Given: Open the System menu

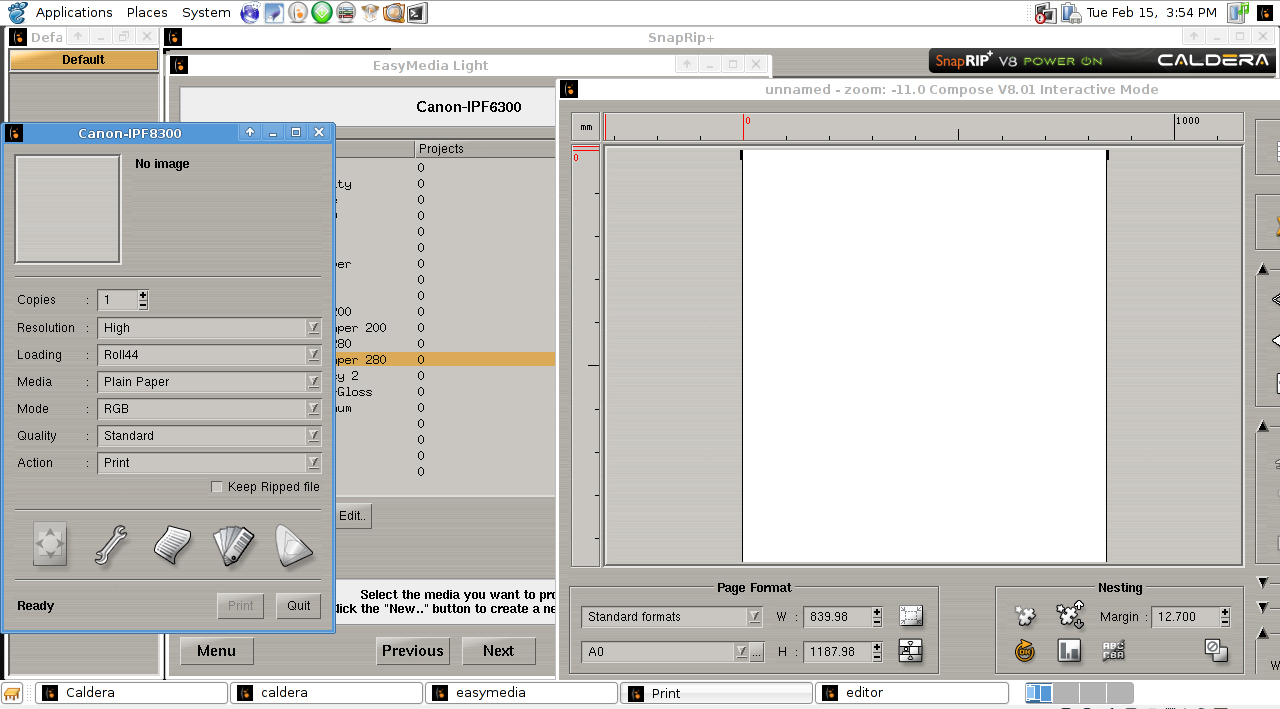Looking at the screenshot, I should tap(206, 12).
